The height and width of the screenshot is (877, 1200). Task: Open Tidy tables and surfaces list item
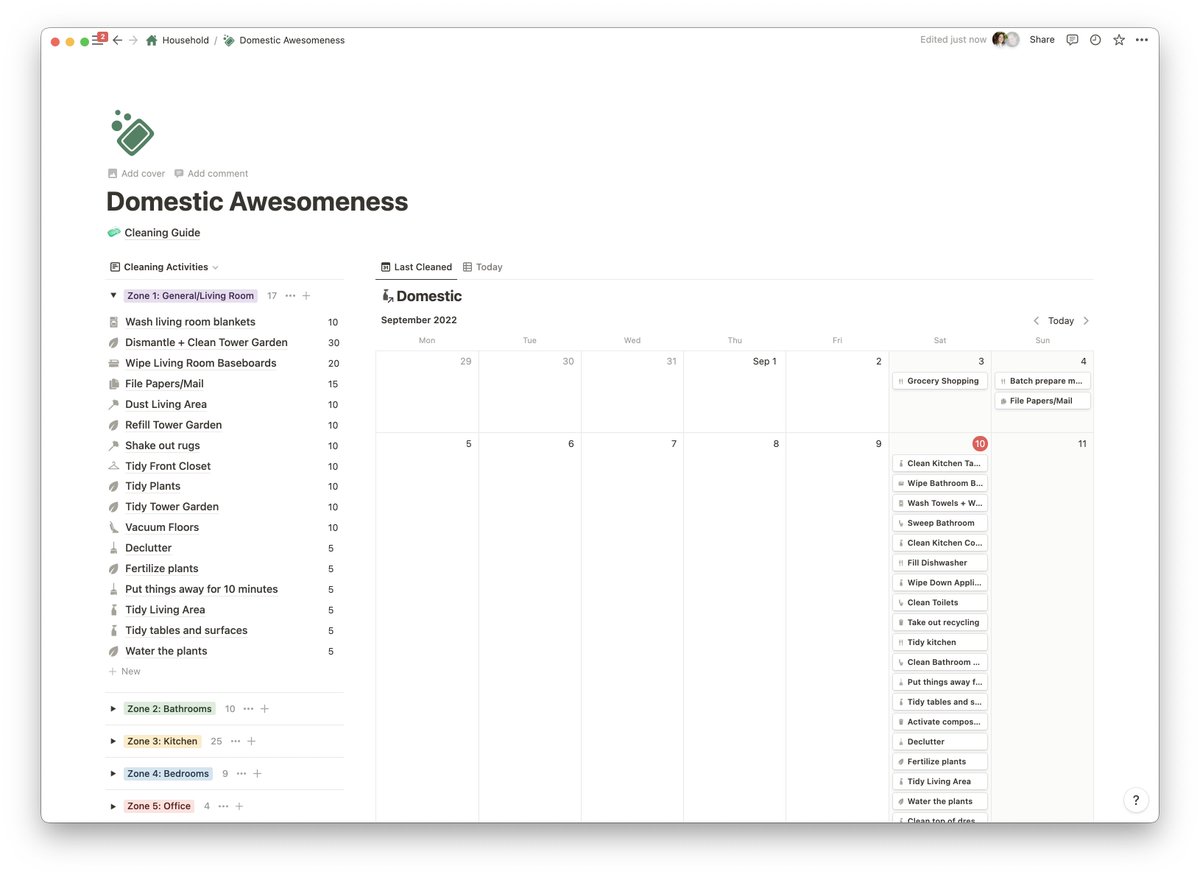[x=186, y=630]
